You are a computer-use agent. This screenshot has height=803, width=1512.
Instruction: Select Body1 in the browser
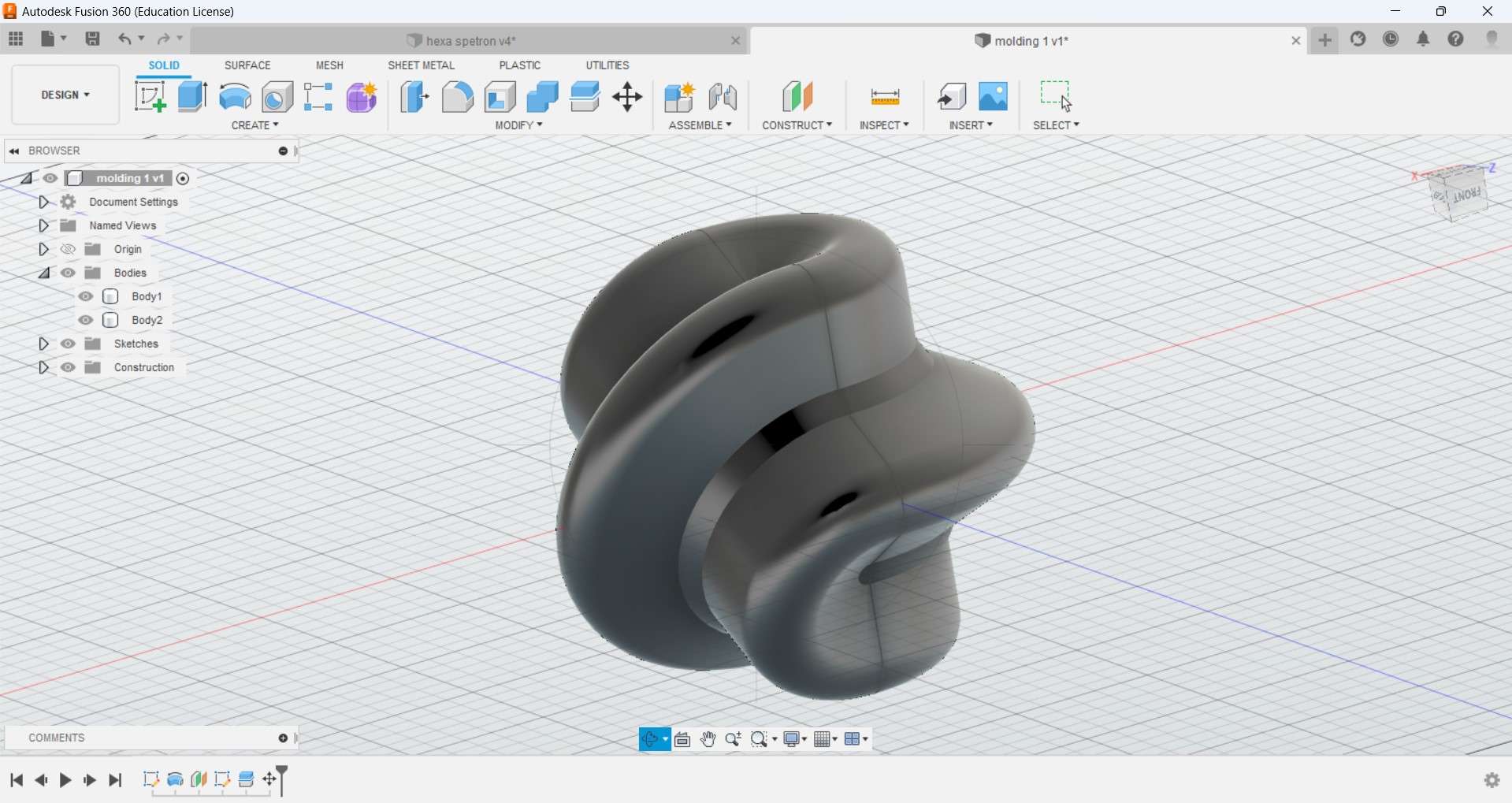coord(147,297)
